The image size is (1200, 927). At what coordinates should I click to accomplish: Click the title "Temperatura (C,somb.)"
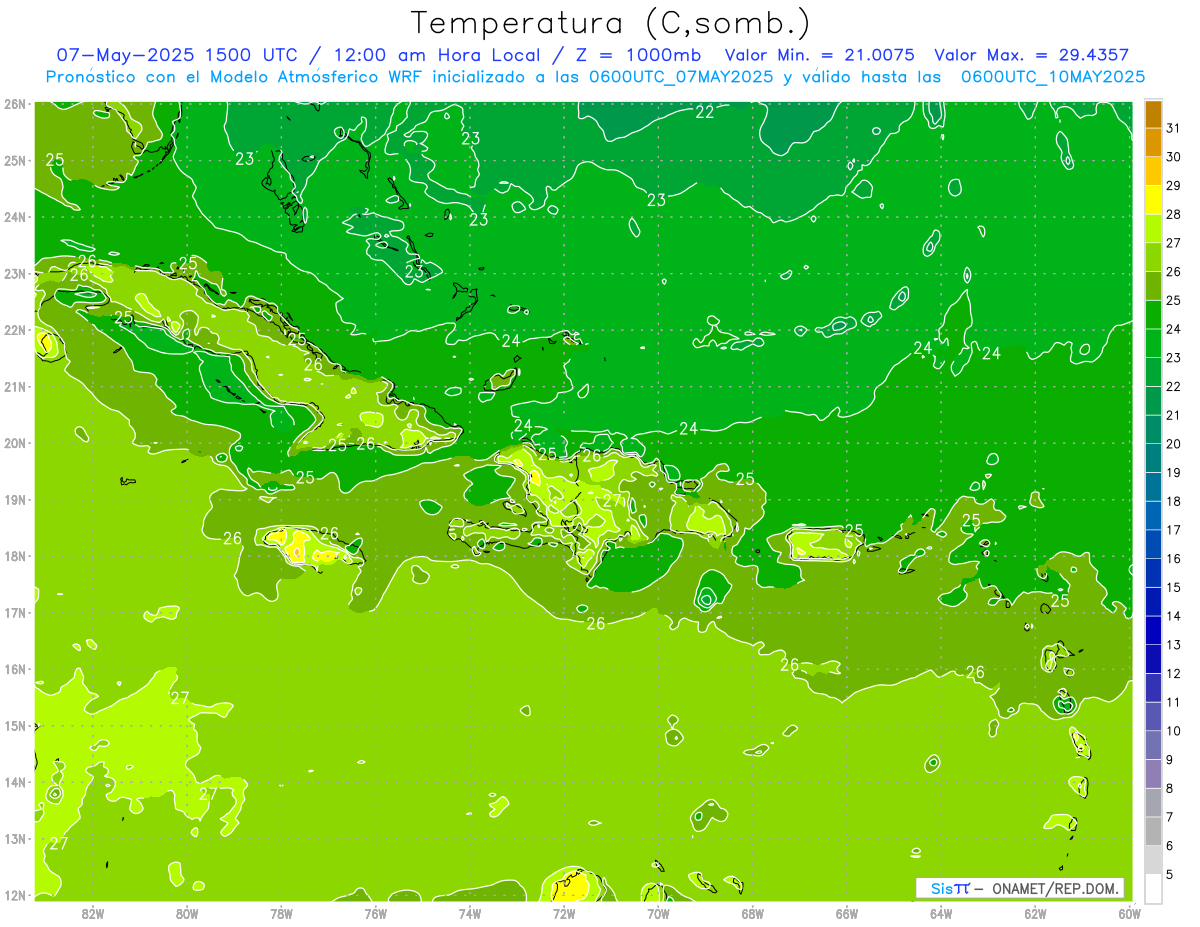(611, 23)
